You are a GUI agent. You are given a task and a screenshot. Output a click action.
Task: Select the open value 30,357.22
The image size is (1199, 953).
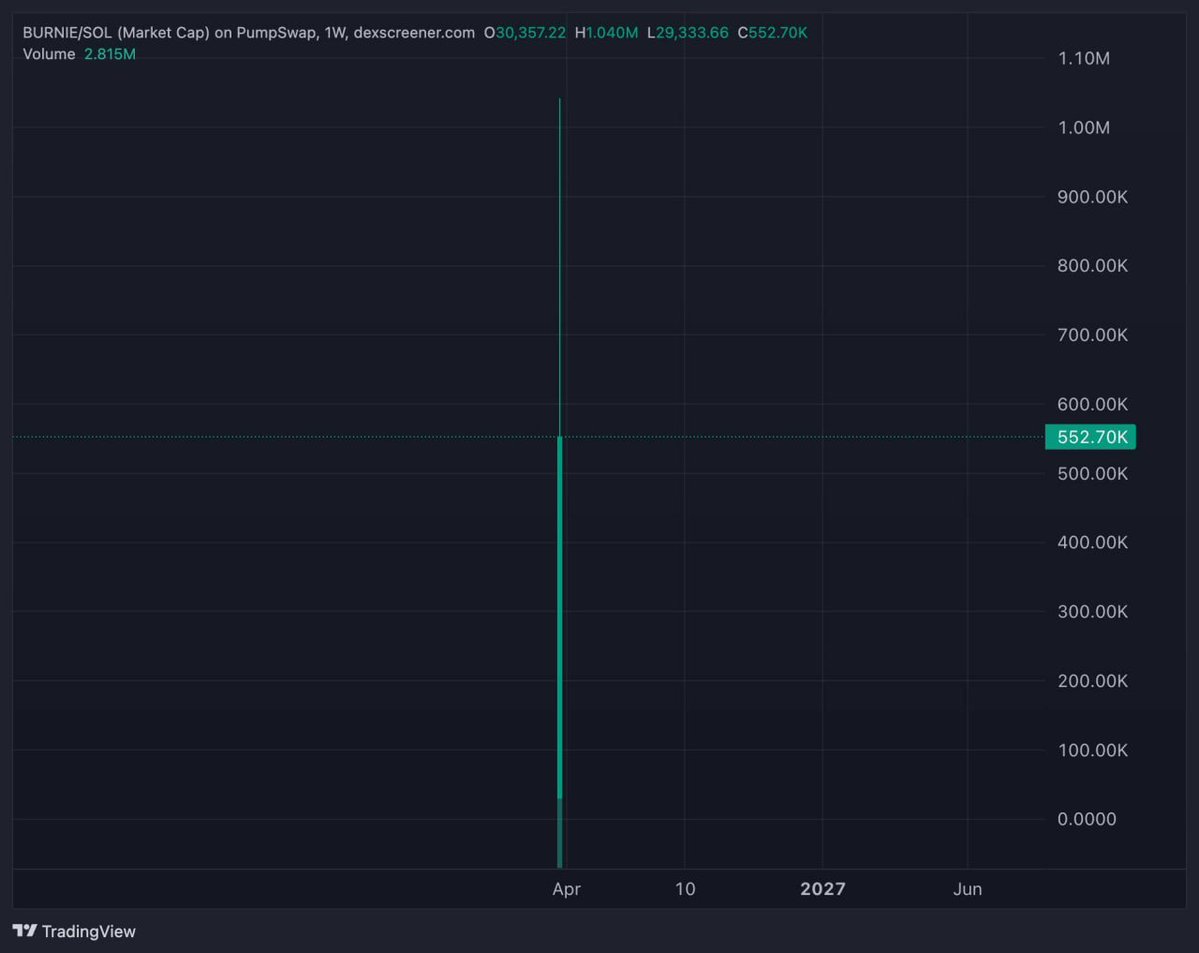click(530, 33)
